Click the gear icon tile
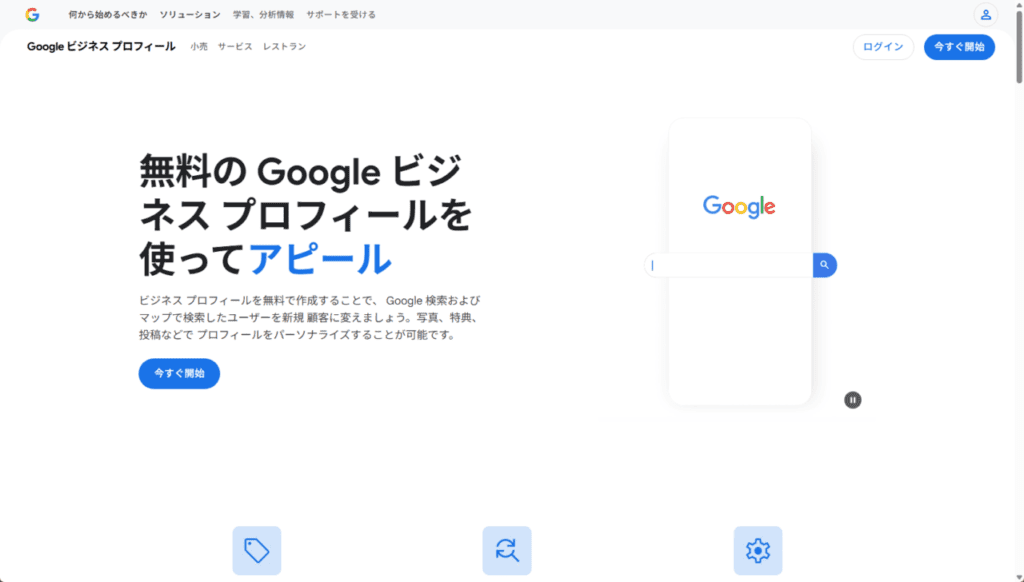The image size is (1024, 582). point(758,550)
